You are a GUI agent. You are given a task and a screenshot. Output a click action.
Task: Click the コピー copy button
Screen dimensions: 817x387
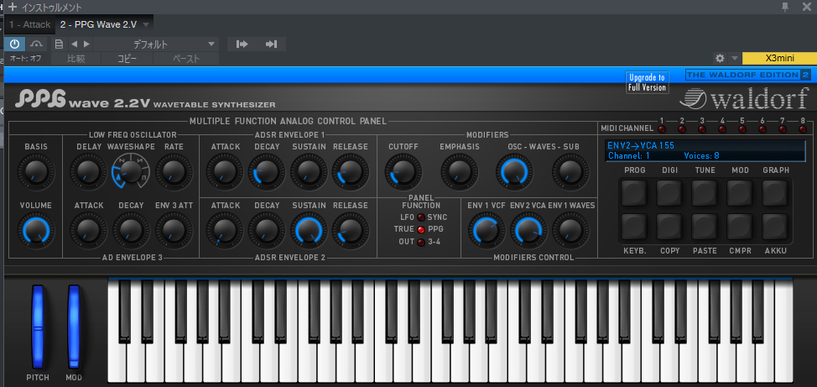(x=127, y=58)
